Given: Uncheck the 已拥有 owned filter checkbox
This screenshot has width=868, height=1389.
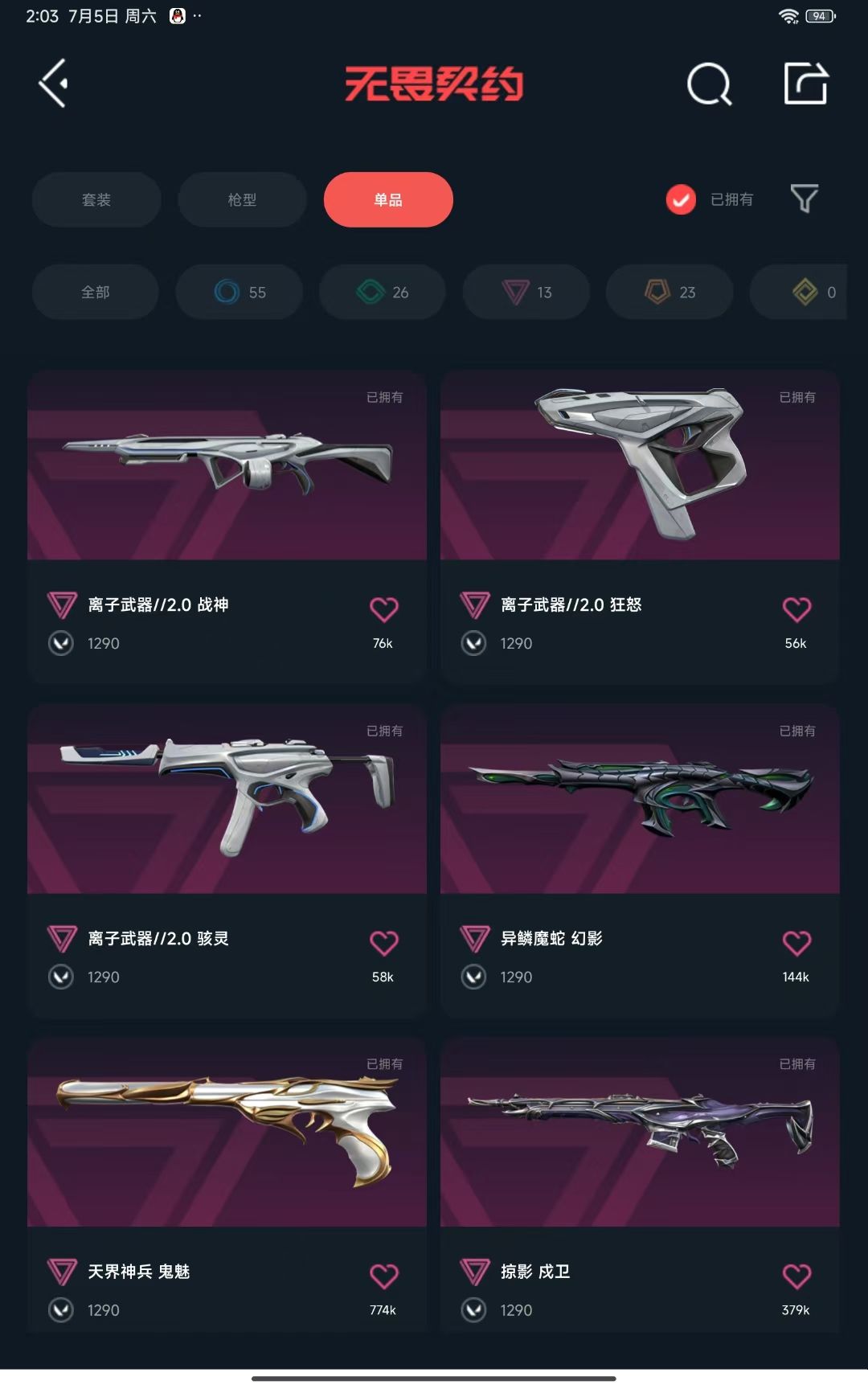Looking at the screenshot, I should (x=681, y=199).
